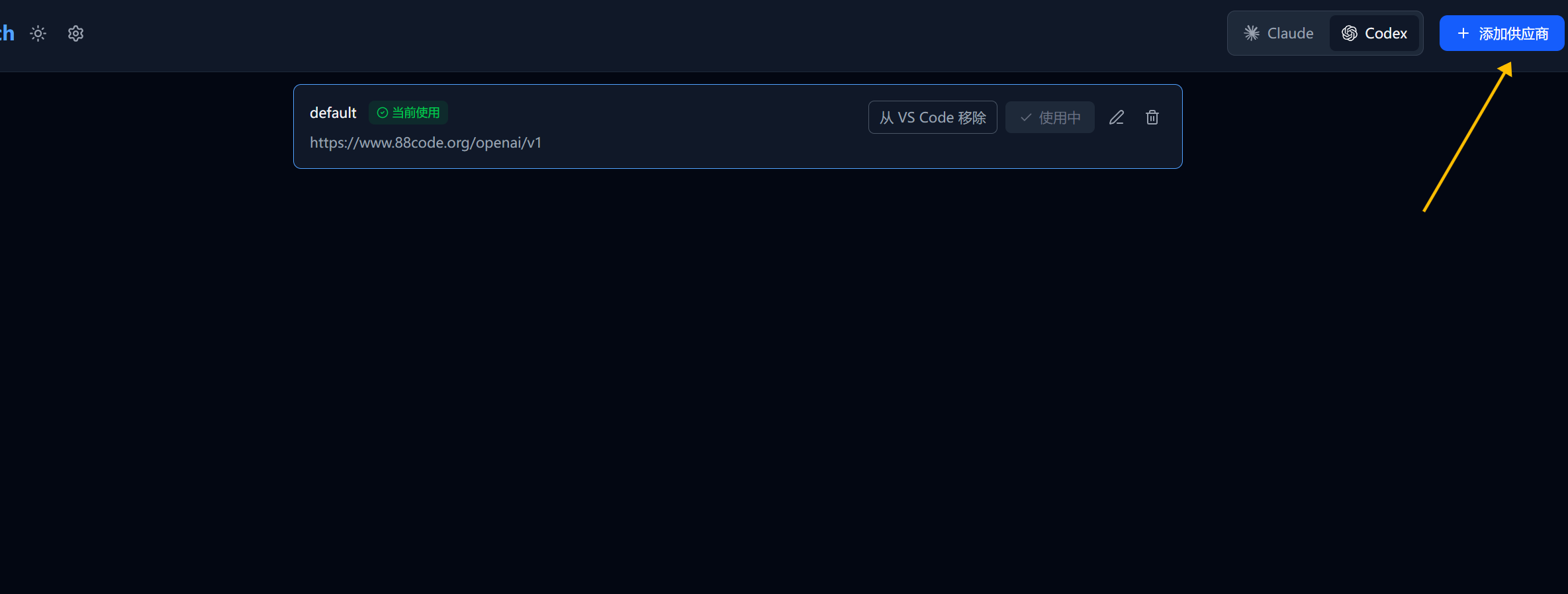Click the checkmark icon inside 使用中
The image size is (1568, 594).
pyautogui.click(x=1026, y=117)
